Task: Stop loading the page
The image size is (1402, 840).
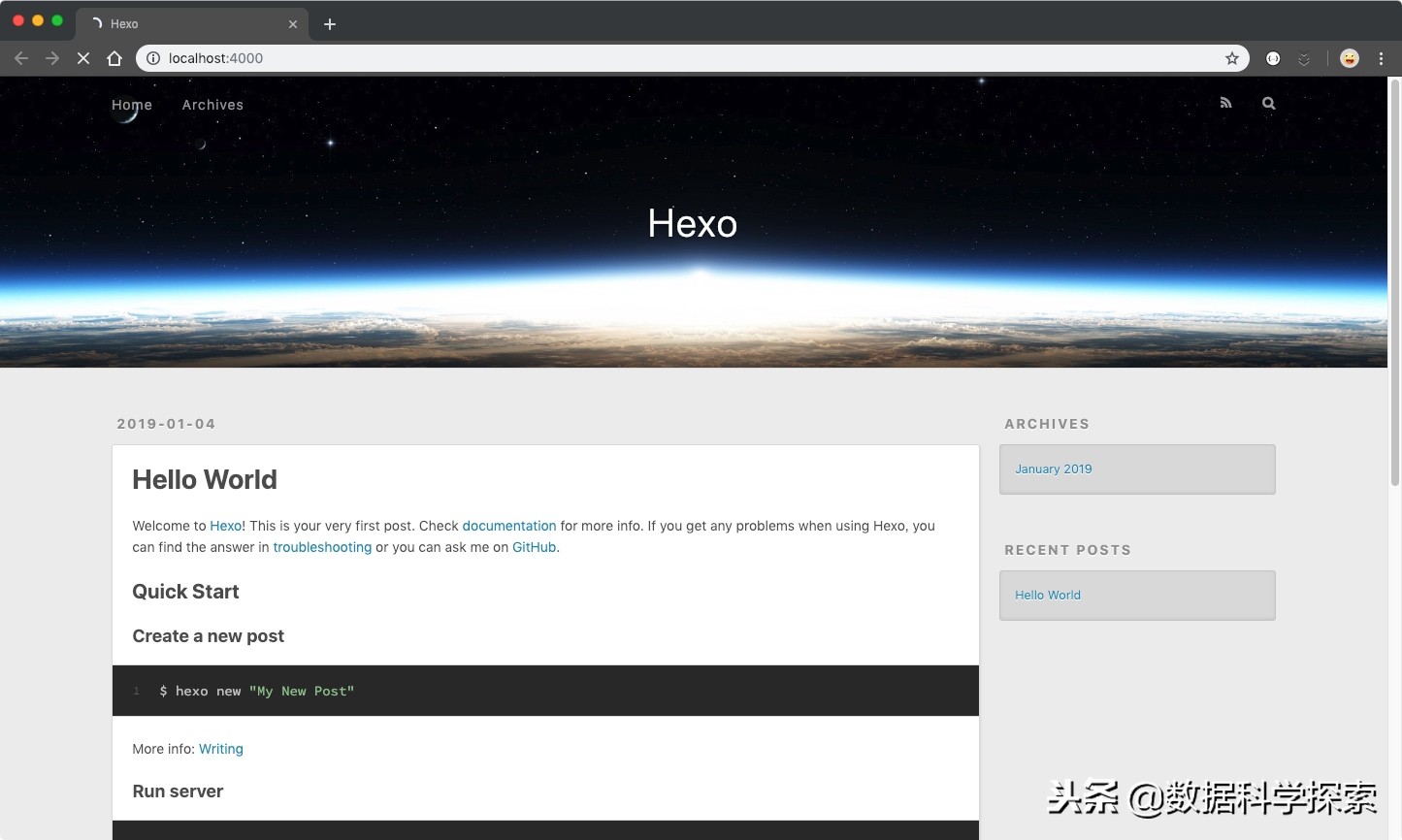Action: click(x=83, y=58)
